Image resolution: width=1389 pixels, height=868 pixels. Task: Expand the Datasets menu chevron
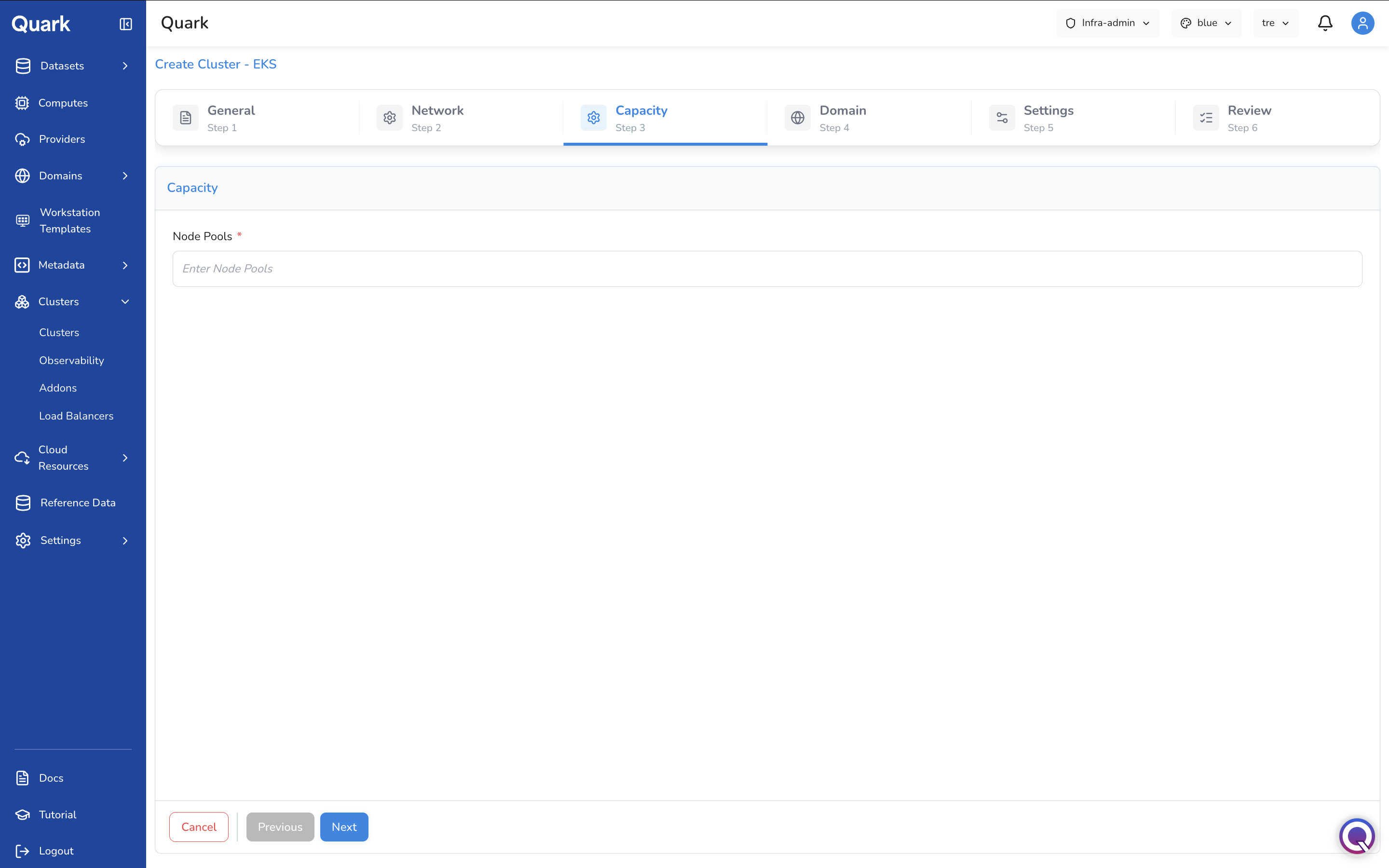pyautogui.click(x=125, y=66)
